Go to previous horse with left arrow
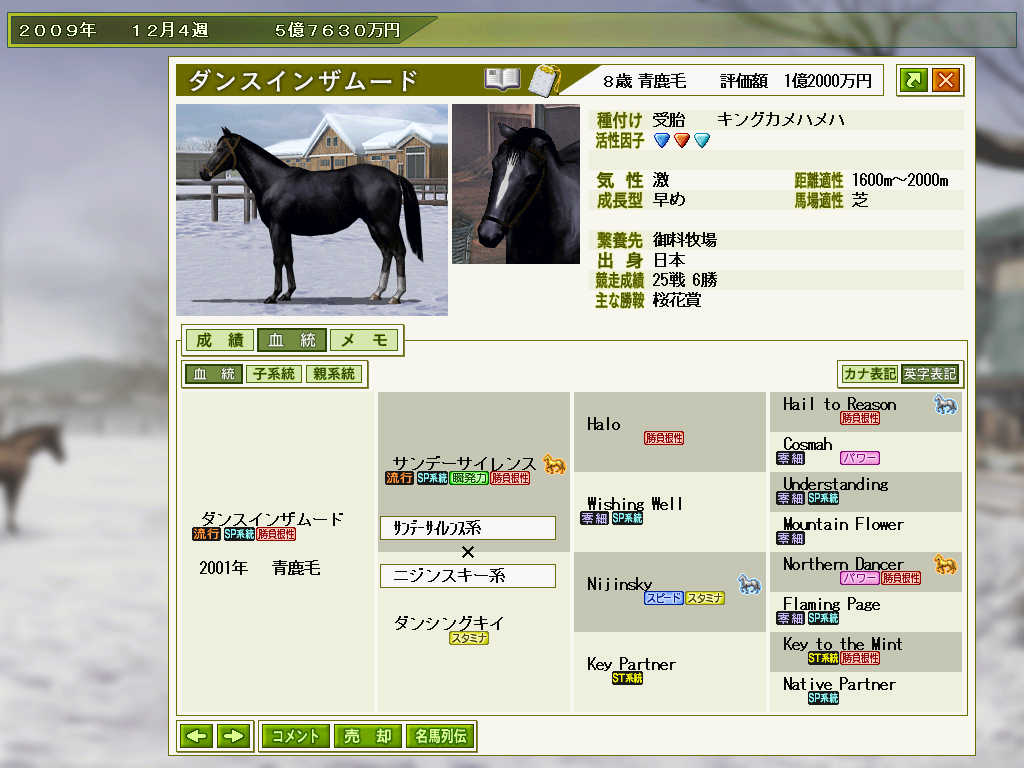 pyautogui.click(x=196, y=736)
